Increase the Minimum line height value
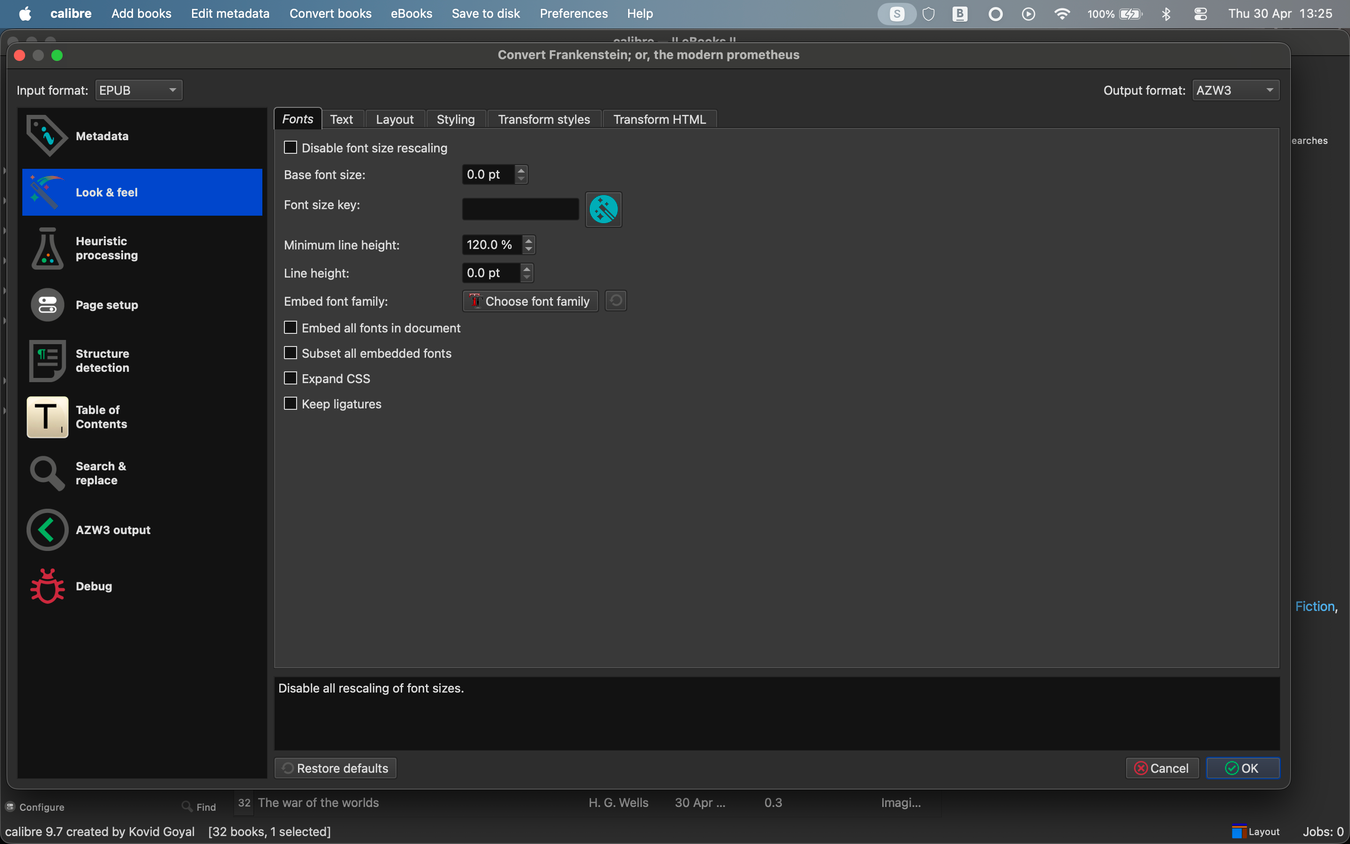The image size is (1350, 844). tap(529, 240)
